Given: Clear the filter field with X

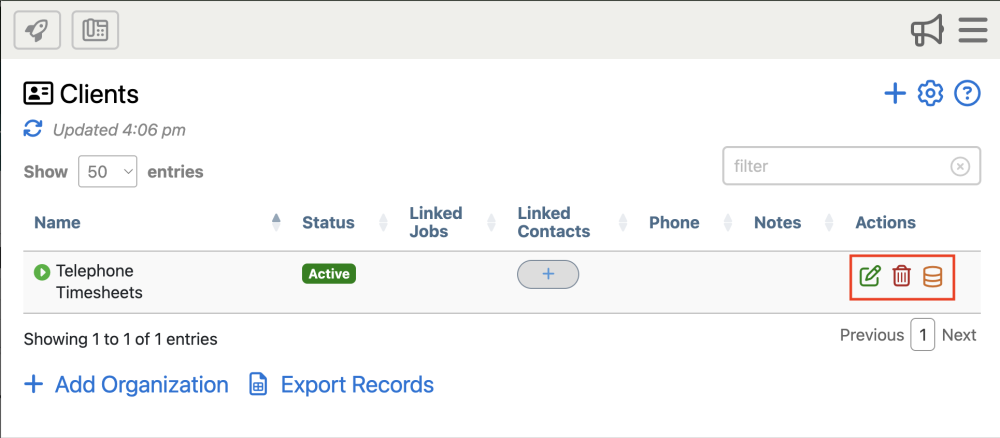Looking at the screenshot, I should [x=960, y=166].
